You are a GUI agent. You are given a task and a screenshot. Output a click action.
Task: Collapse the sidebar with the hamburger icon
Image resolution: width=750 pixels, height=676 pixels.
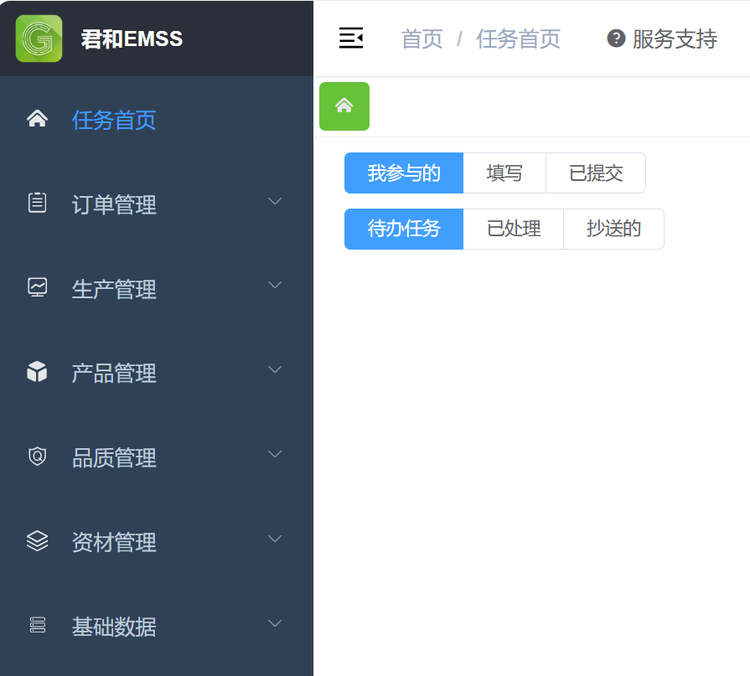click(x=351, y=39)
